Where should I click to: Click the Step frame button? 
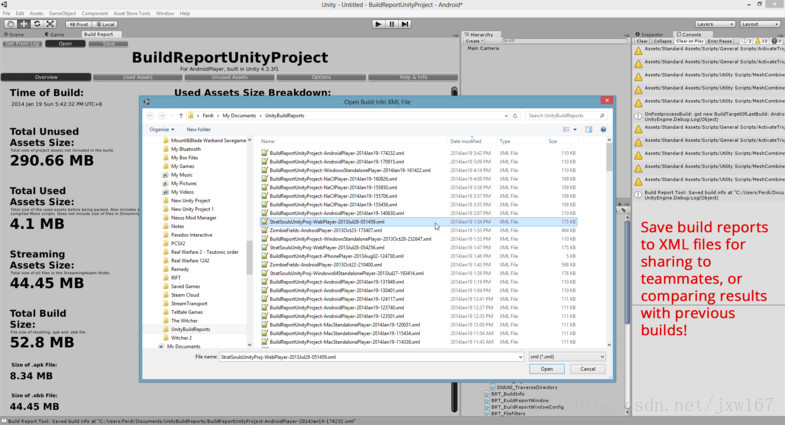click(406, 24)
